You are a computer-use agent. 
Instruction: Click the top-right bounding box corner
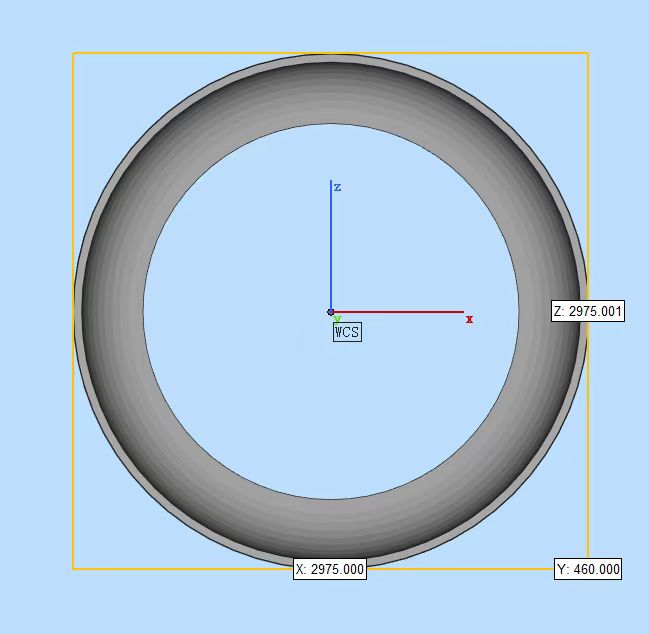[588, 53]
